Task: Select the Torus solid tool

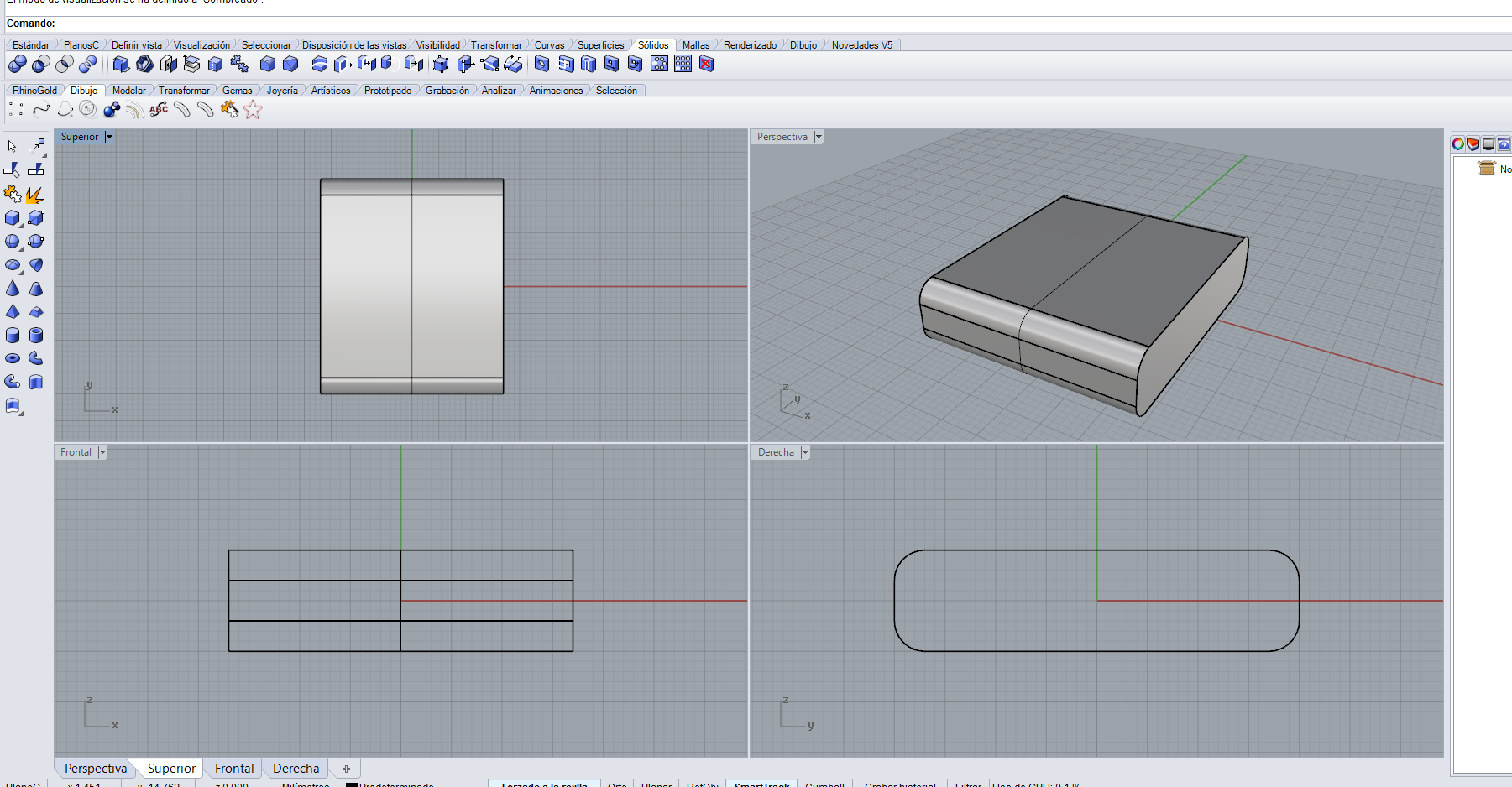Action: point(13,359)
